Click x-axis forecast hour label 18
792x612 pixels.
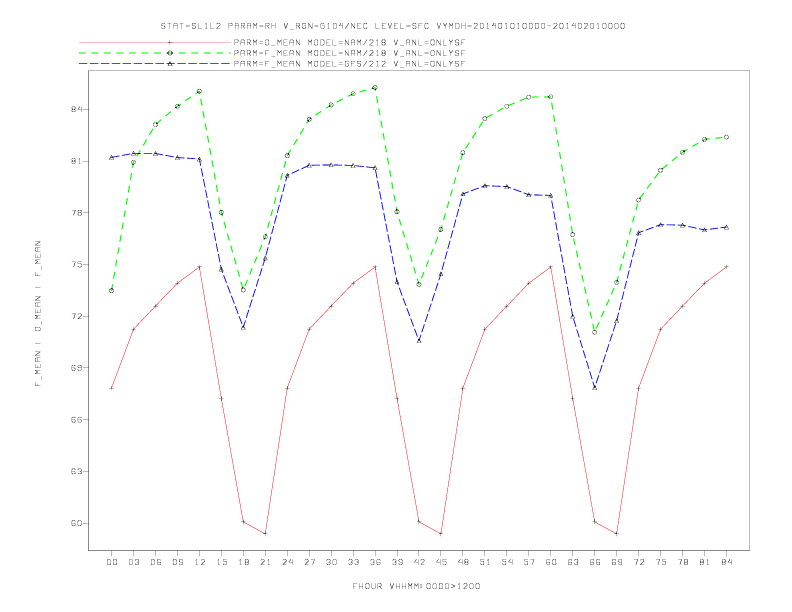[x=243, y=562]
